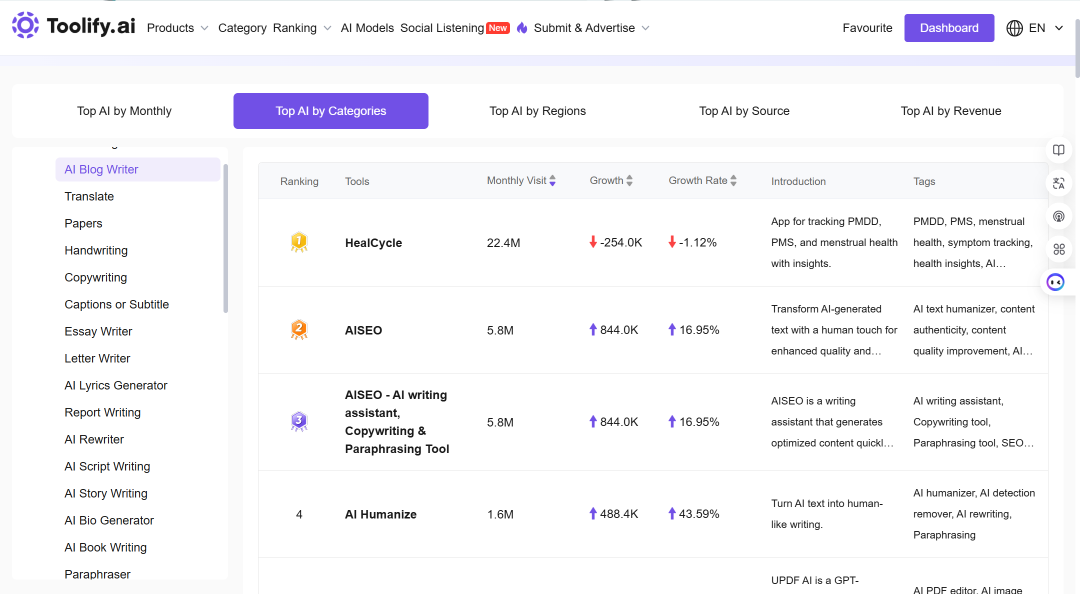Open the AI Models menu item
This screenshot has height=594, width=1080.
[367, 28]
